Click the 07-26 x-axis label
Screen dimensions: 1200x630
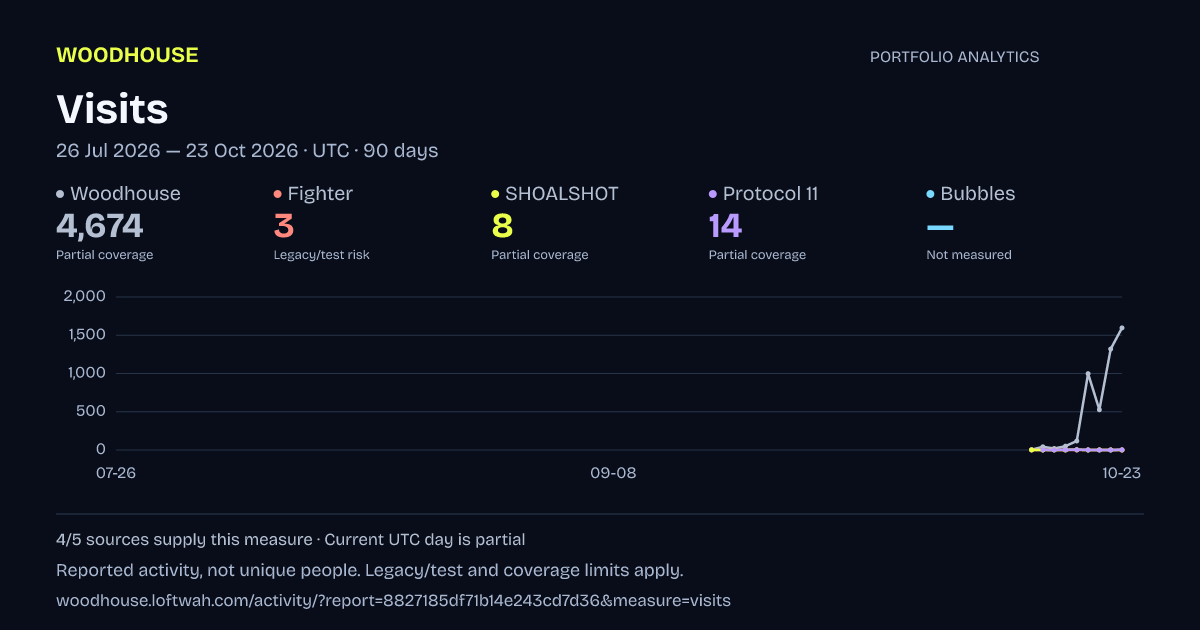pos(116,474)
